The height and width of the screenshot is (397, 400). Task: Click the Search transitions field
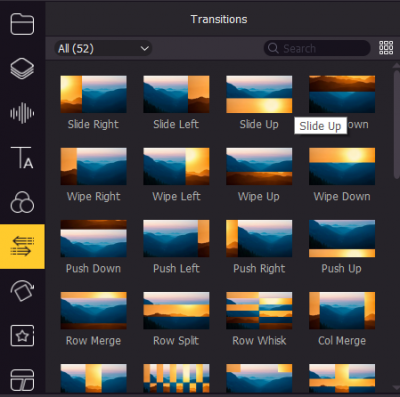[317, 49]
